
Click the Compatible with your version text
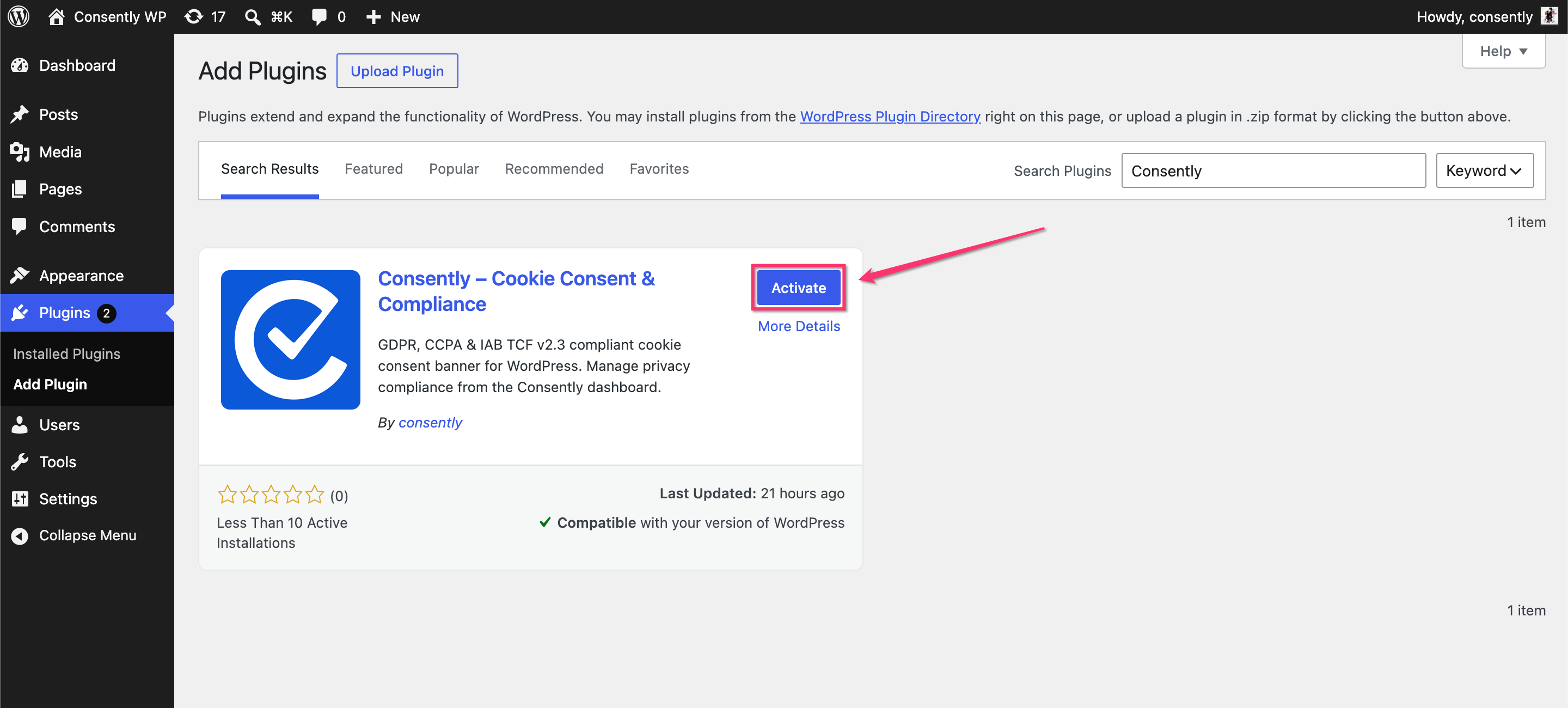(701, 523)
